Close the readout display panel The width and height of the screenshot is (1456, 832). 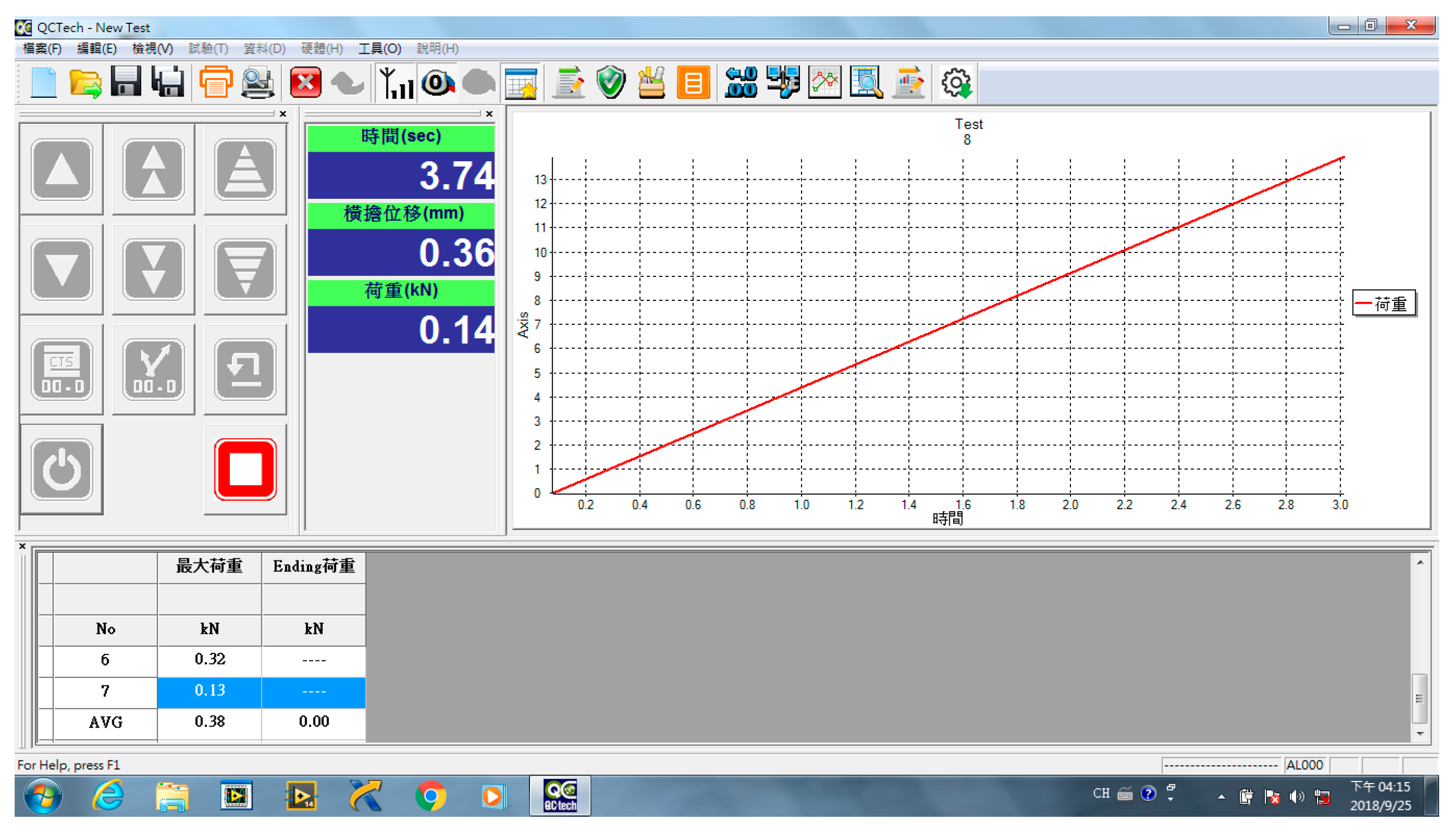click(x=489, y=114)
